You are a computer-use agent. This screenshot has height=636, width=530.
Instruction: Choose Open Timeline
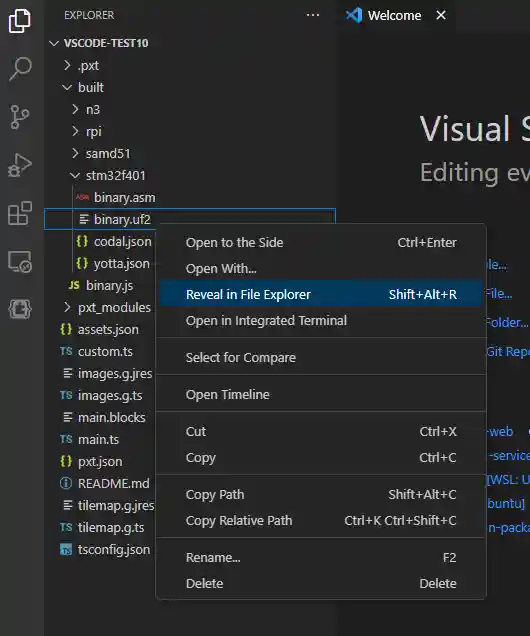click(x=321, y=395)
